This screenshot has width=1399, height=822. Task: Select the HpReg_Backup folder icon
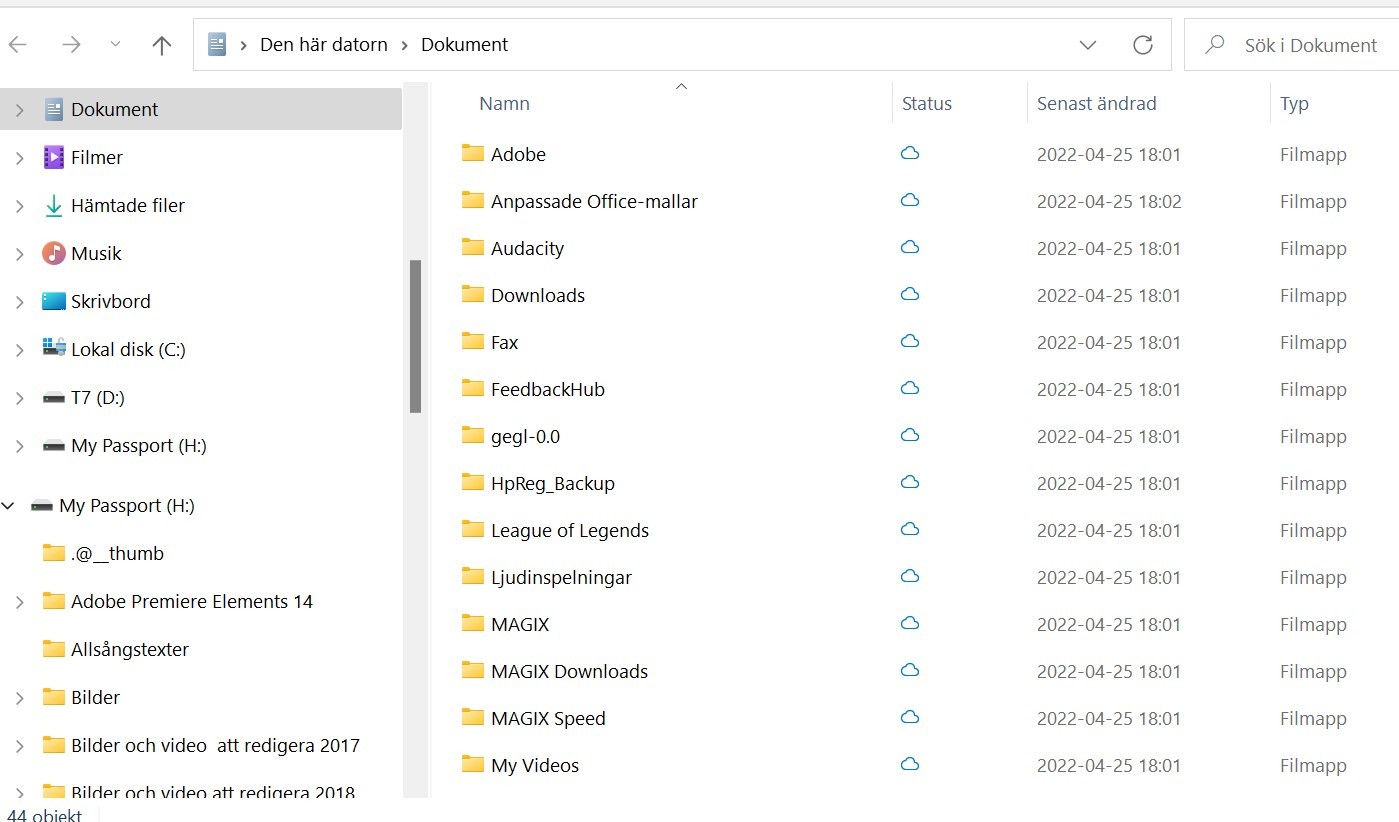pyautogui.click(x=473, y=482)
